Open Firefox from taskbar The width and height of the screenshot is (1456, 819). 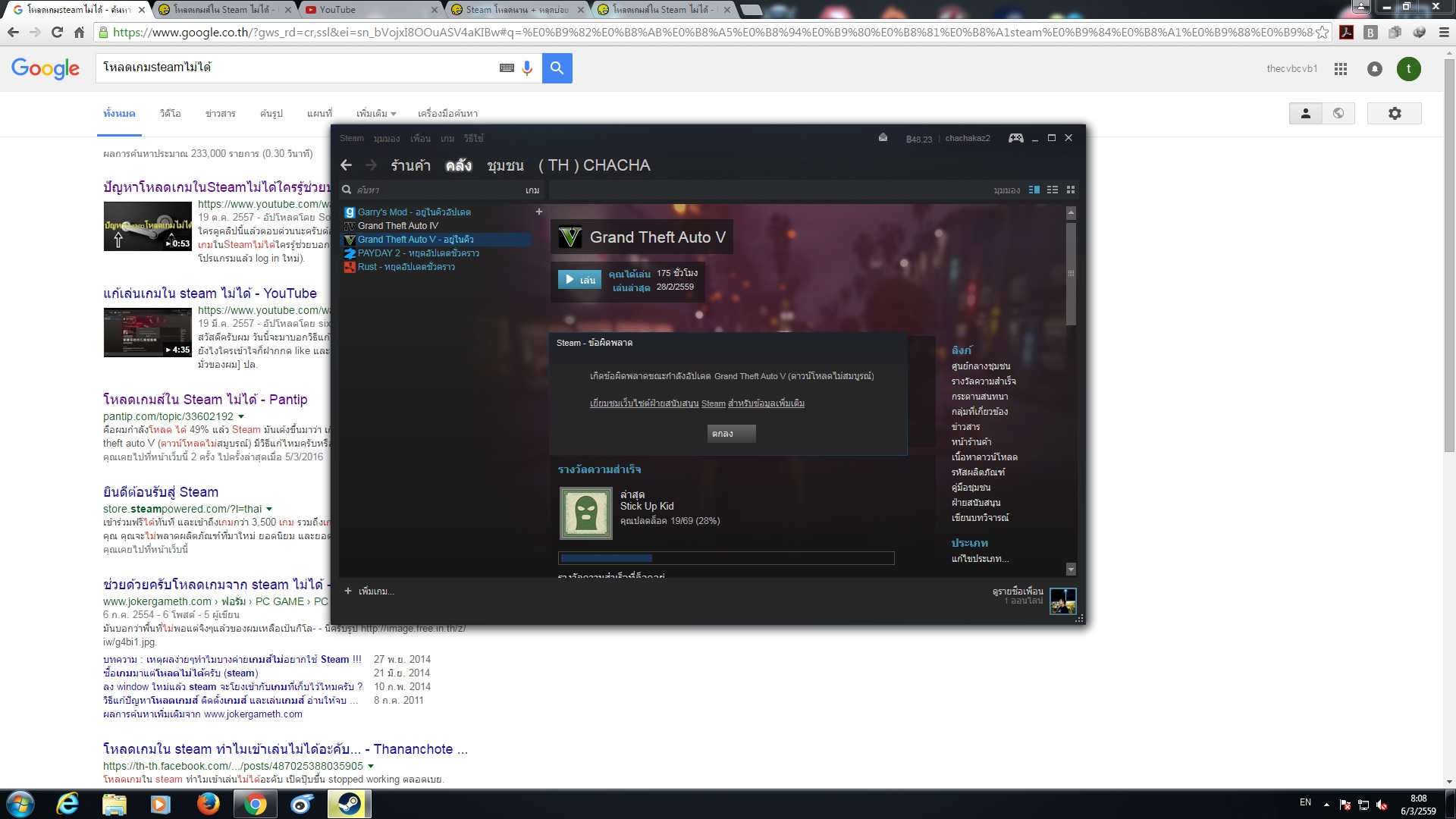(208, 804)
